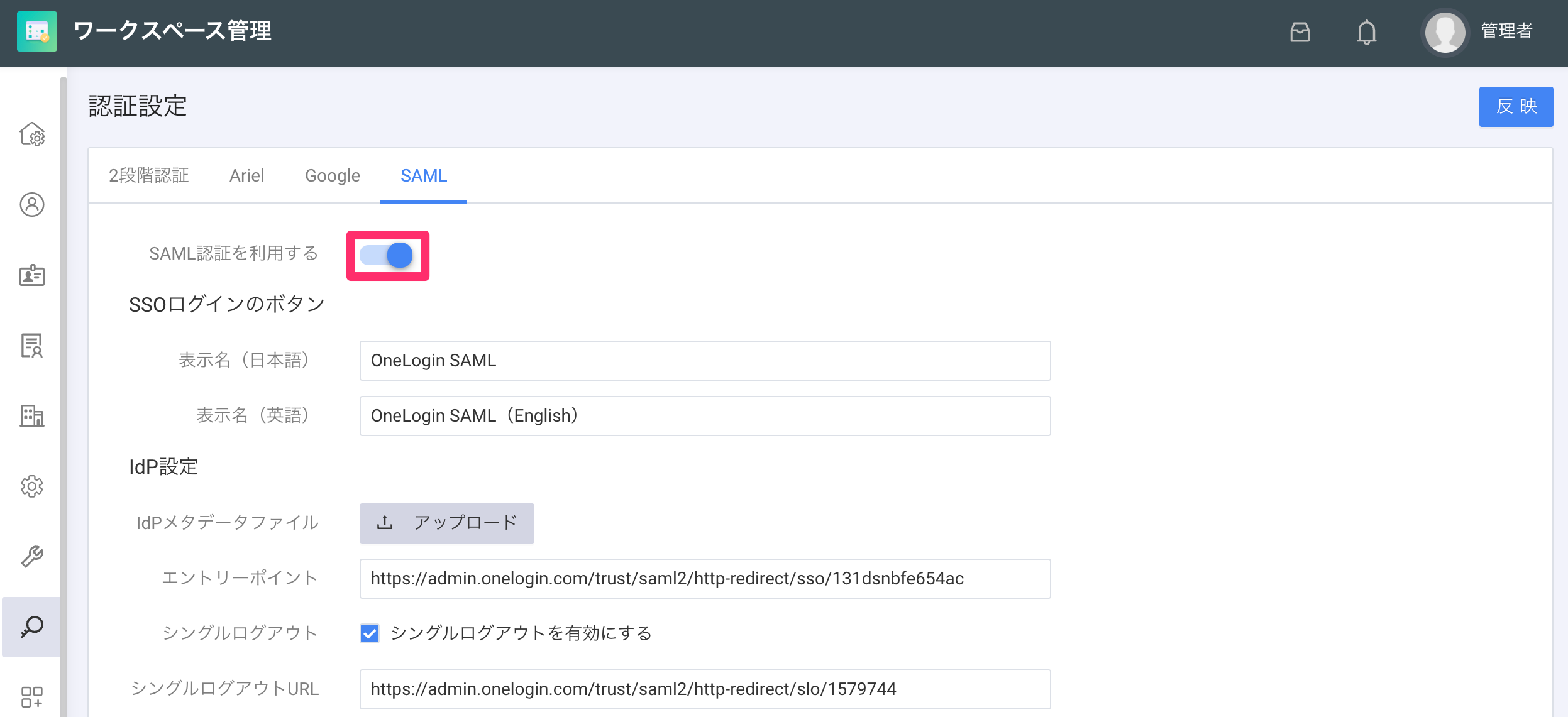Click the IdP設定 section heading

click(x=163, y=467)
